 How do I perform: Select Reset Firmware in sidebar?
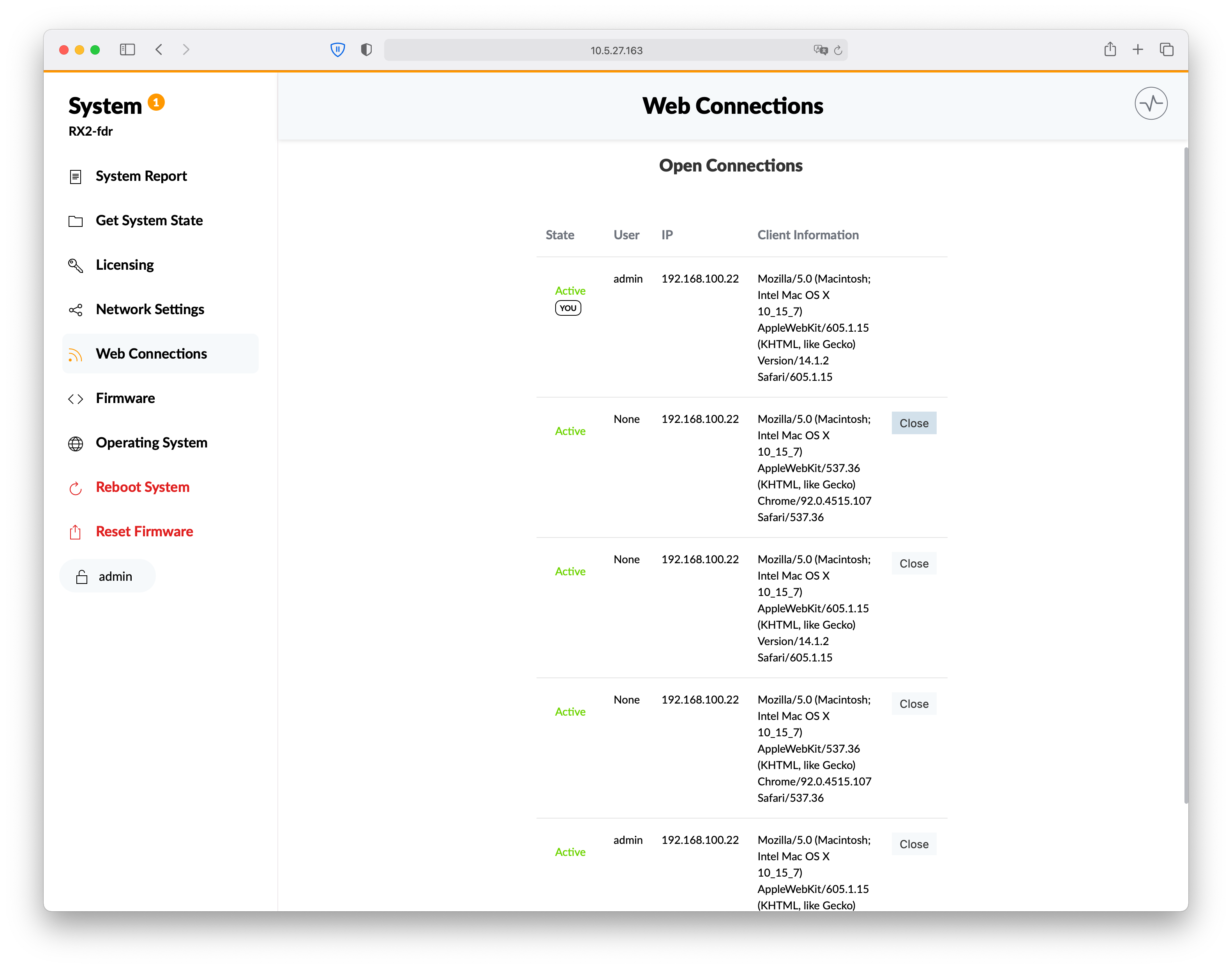pos(161,532)
